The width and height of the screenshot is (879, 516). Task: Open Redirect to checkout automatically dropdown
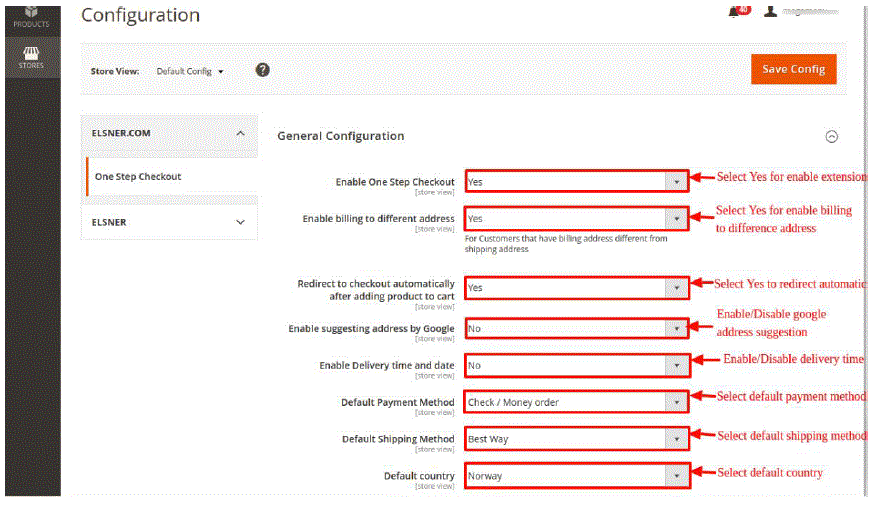coord(577,288)
